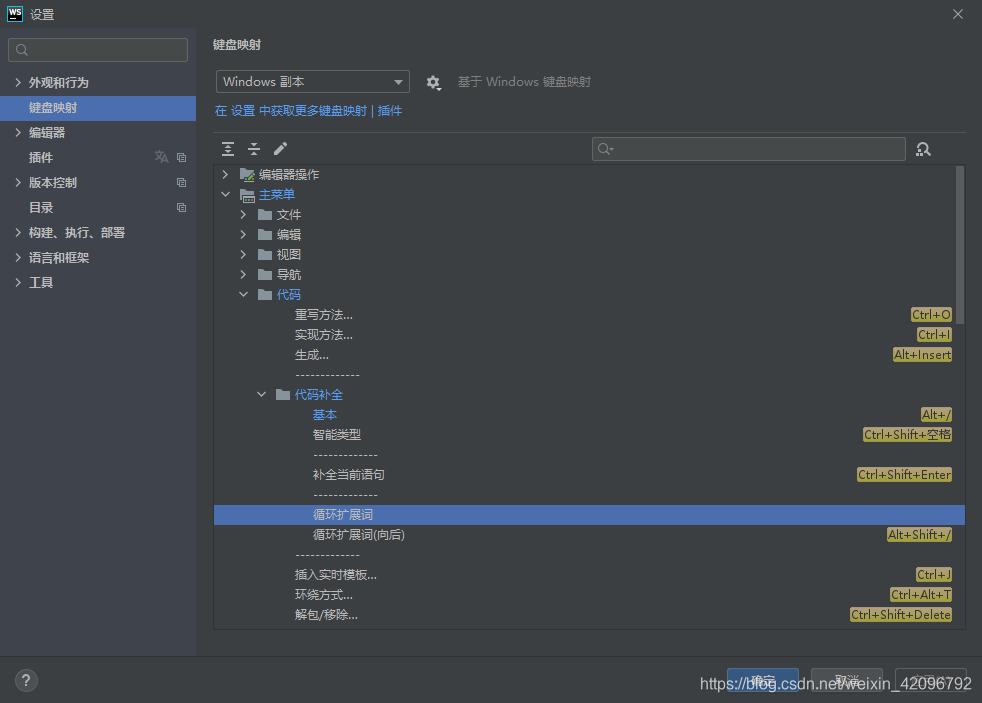Select 键盘映射 in settings sidebar
Viewport: 982px width, 703px height.
[98, 108]
